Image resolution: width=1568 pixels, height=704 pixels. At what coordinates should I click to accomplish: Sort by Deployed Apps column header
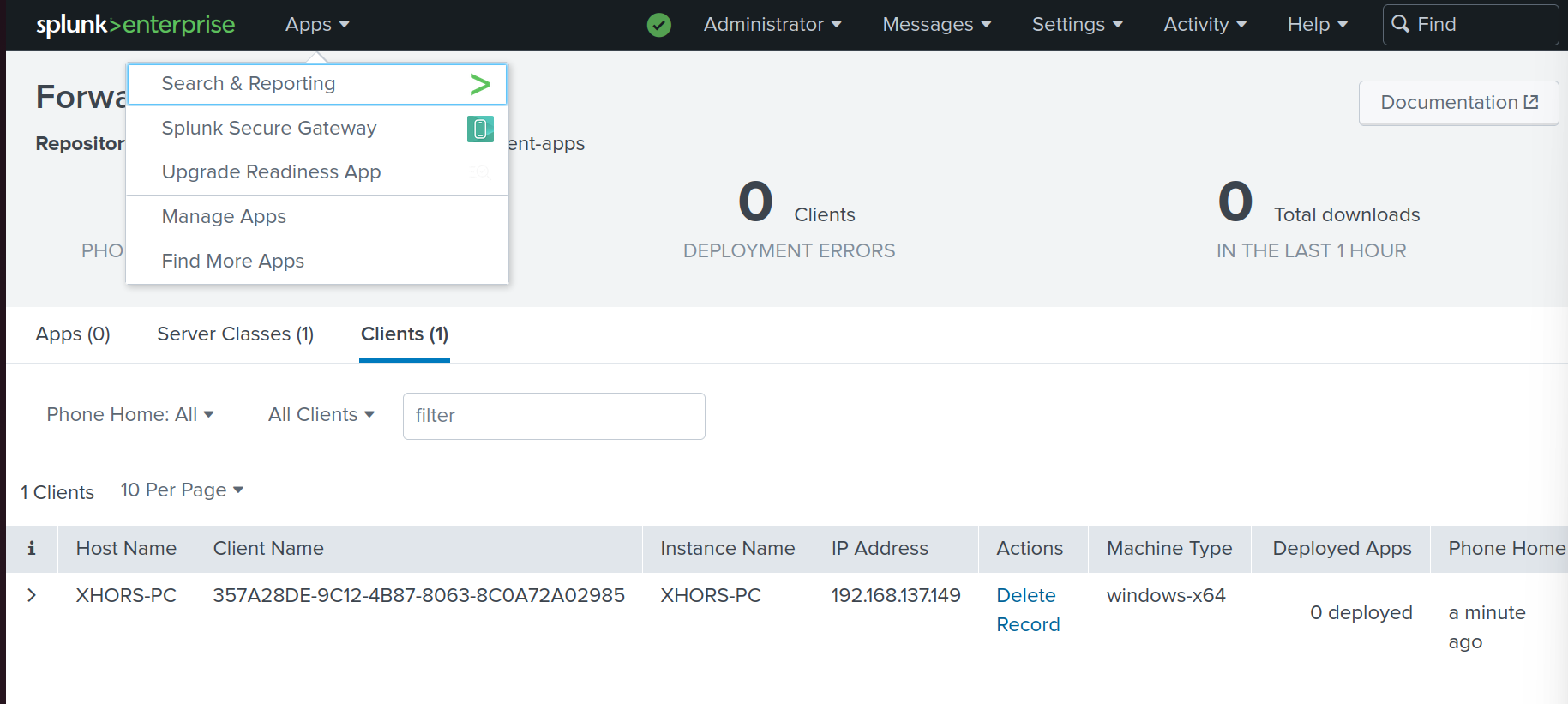pos(1342,549)
